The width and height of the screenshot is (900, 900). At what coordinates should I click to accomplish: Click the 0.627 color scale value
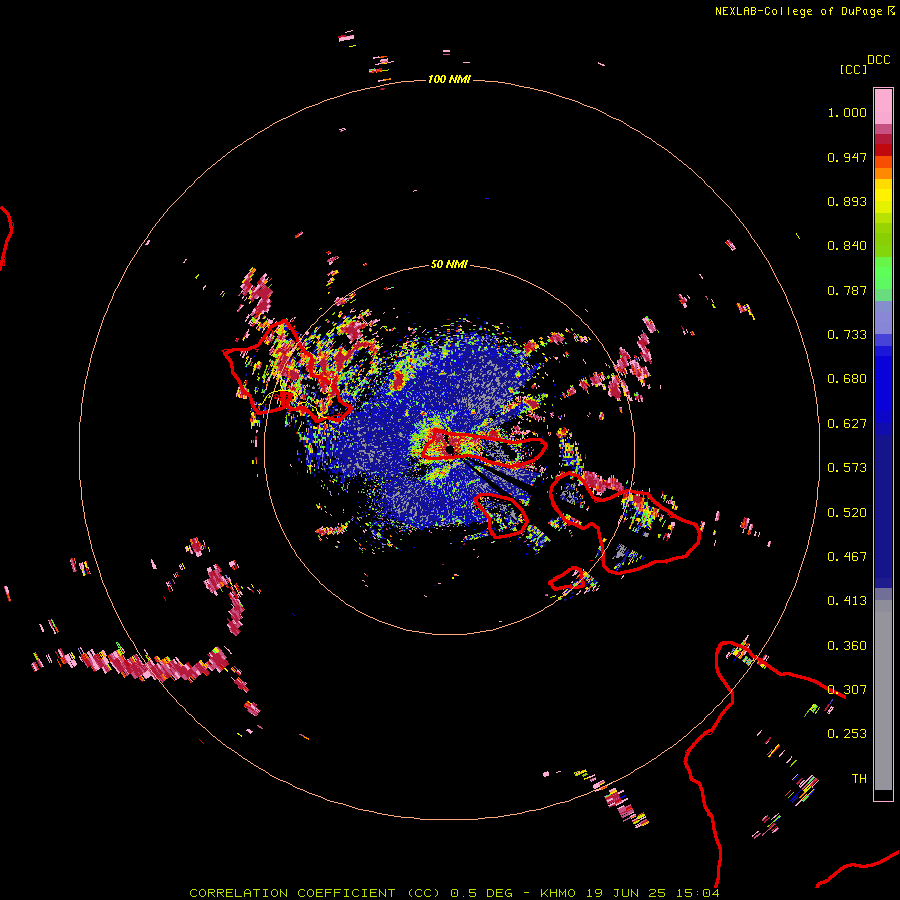coord(847,424)
